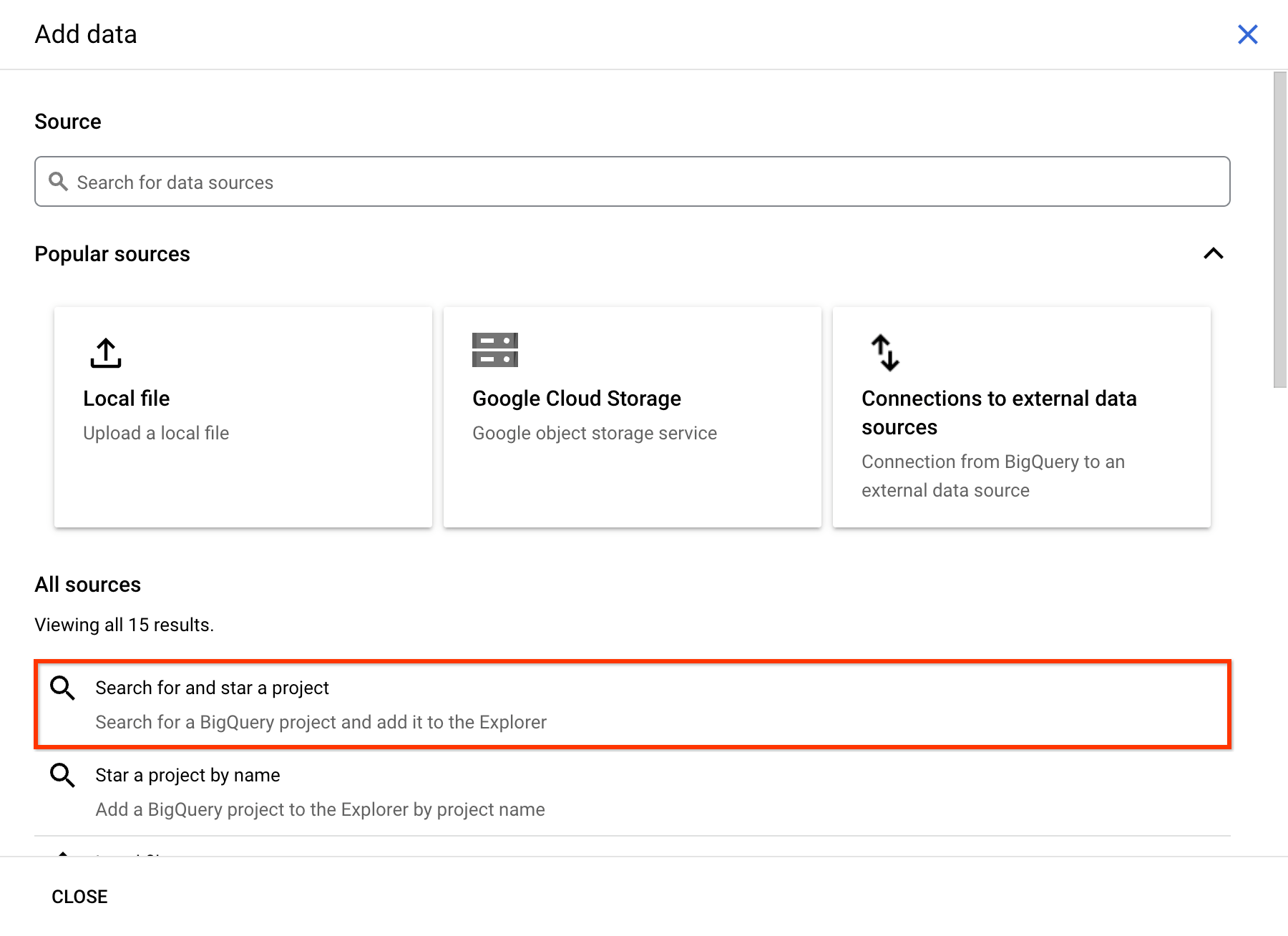The height and width of the screenshot is (936, 1288).
Task: Click the magnifier icon beside Star a project by name
Action: tap(62, 775)
